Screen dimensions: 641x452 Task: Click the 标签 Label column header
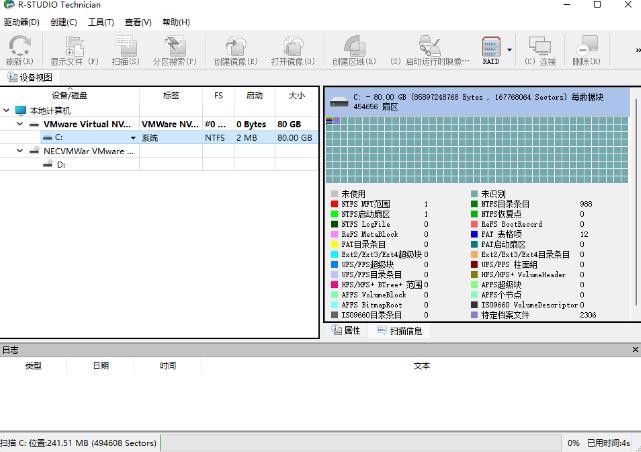point(171,96)
